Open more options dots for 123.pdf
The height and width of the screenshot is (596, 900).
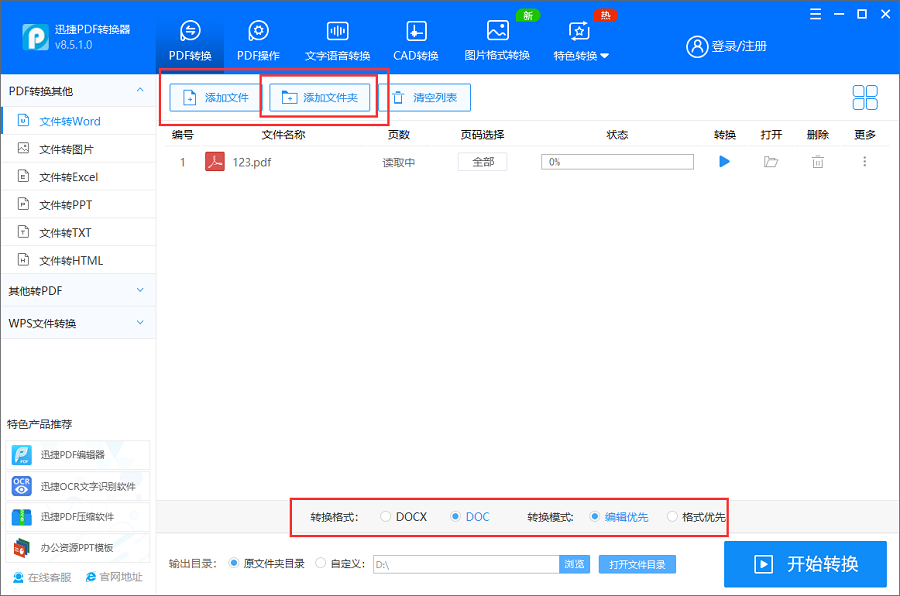click(864, 162)
